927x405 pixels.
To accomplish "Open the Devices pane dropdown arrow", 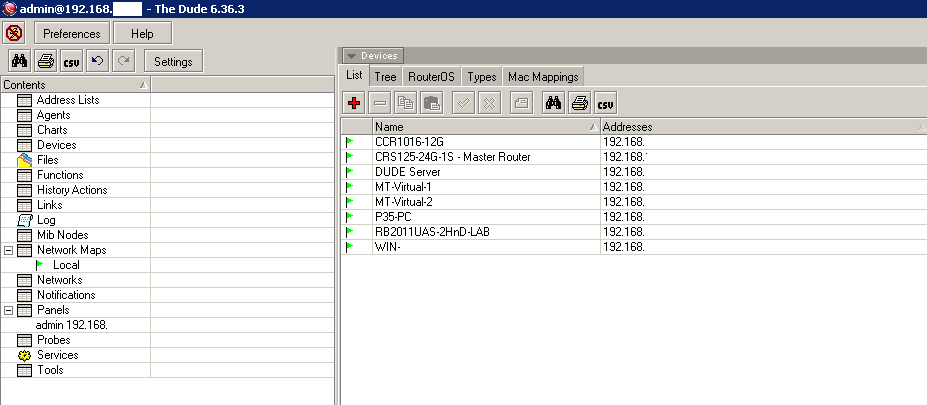I will pyautogui.click(x=351, y=56).
